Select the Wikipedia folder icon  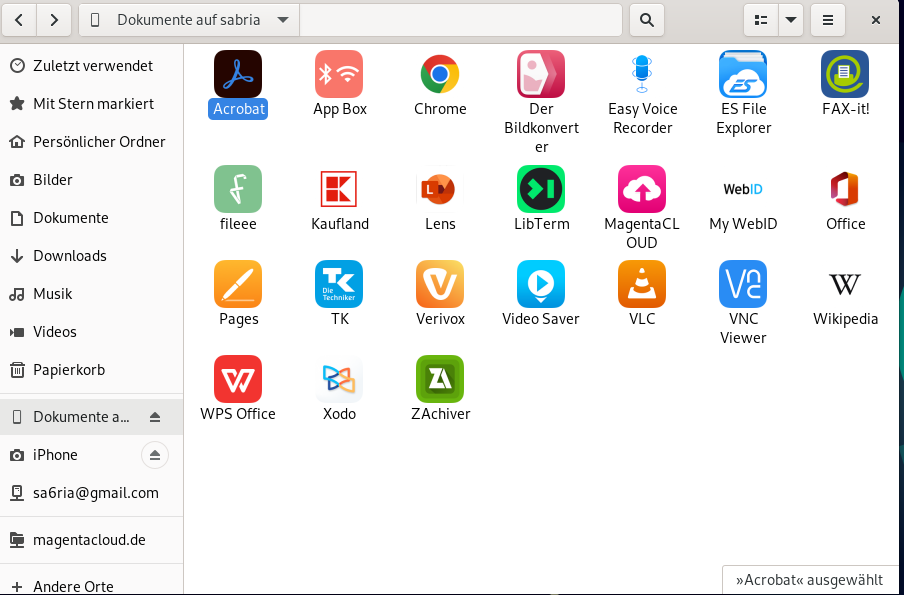[x=845, y=284]
